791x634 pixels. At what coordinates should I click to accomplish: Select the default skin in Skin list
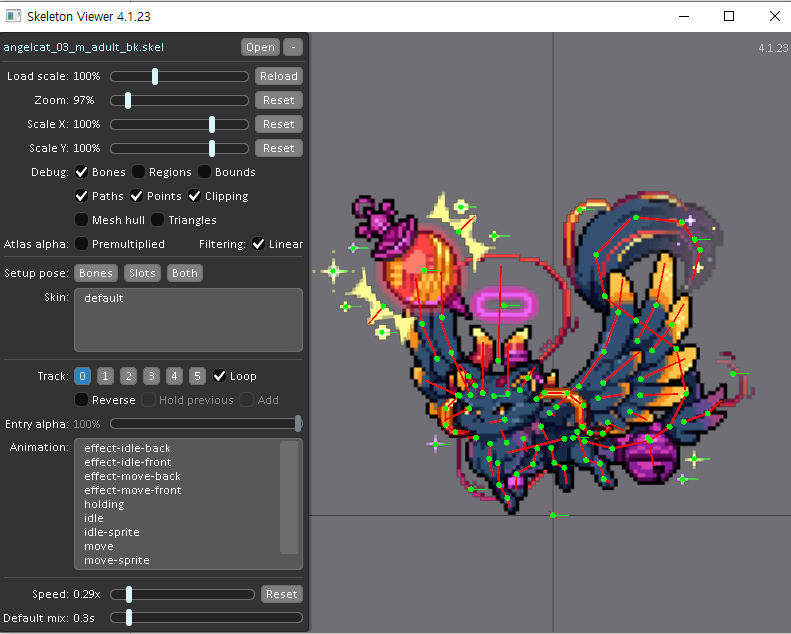pyautogui.click(x=104, y=298)
